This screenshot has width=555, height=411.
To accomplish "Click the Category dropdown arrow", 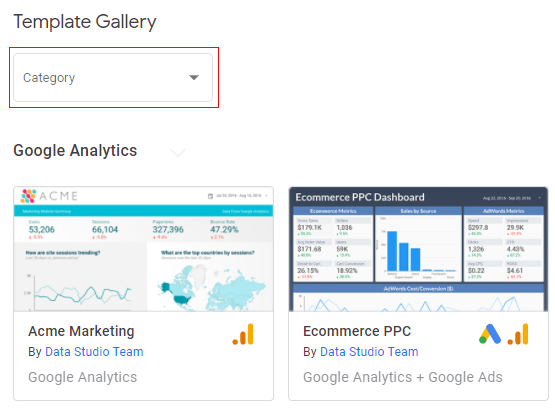I will (194, 78).
